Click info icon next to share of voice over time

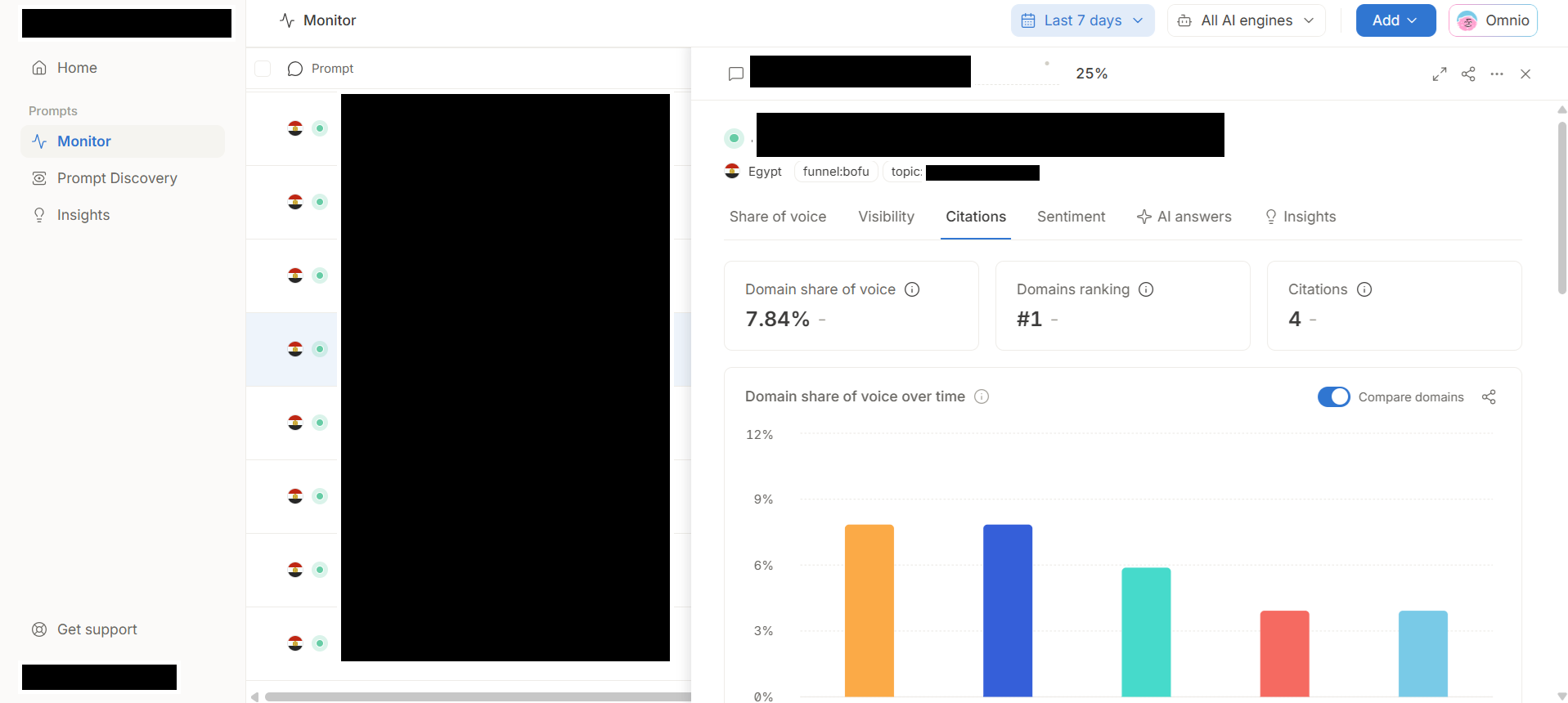tap(982, 396)
